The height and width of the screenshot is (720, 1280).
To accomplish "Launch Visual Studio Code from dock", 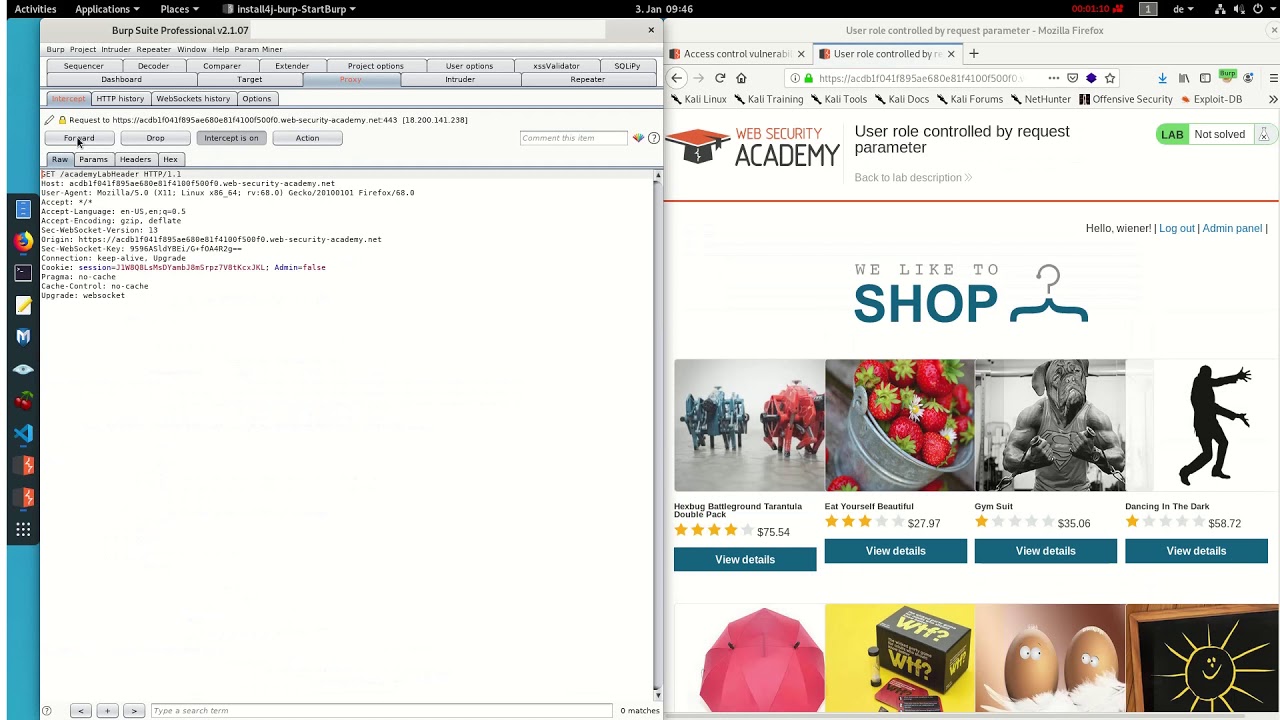I will [x=23, y=433].
